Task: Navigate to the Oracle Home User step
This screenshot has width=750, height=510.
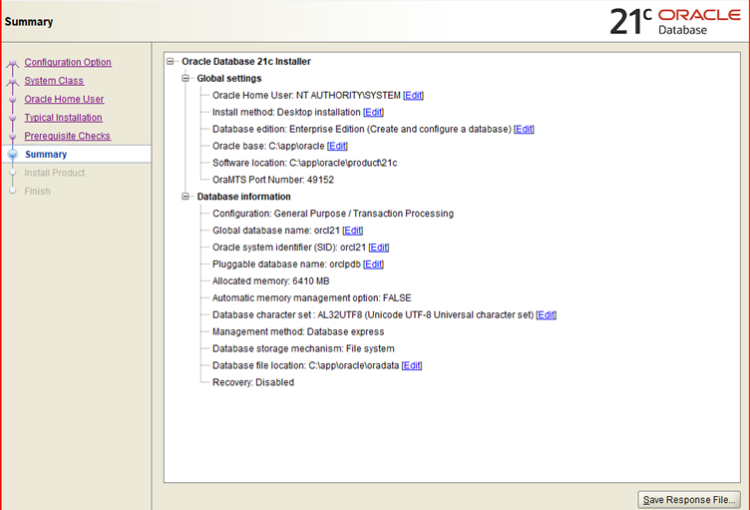Action: pos(64,99)
